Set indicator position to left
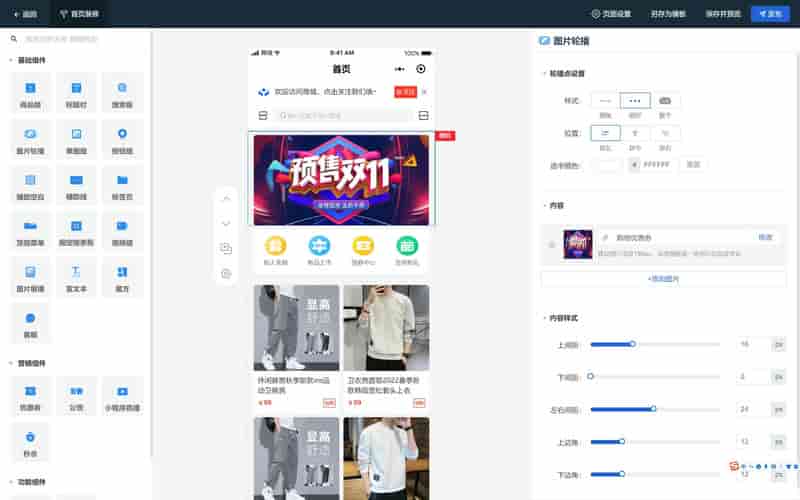The image size is (800, 500). coord(605,133)
